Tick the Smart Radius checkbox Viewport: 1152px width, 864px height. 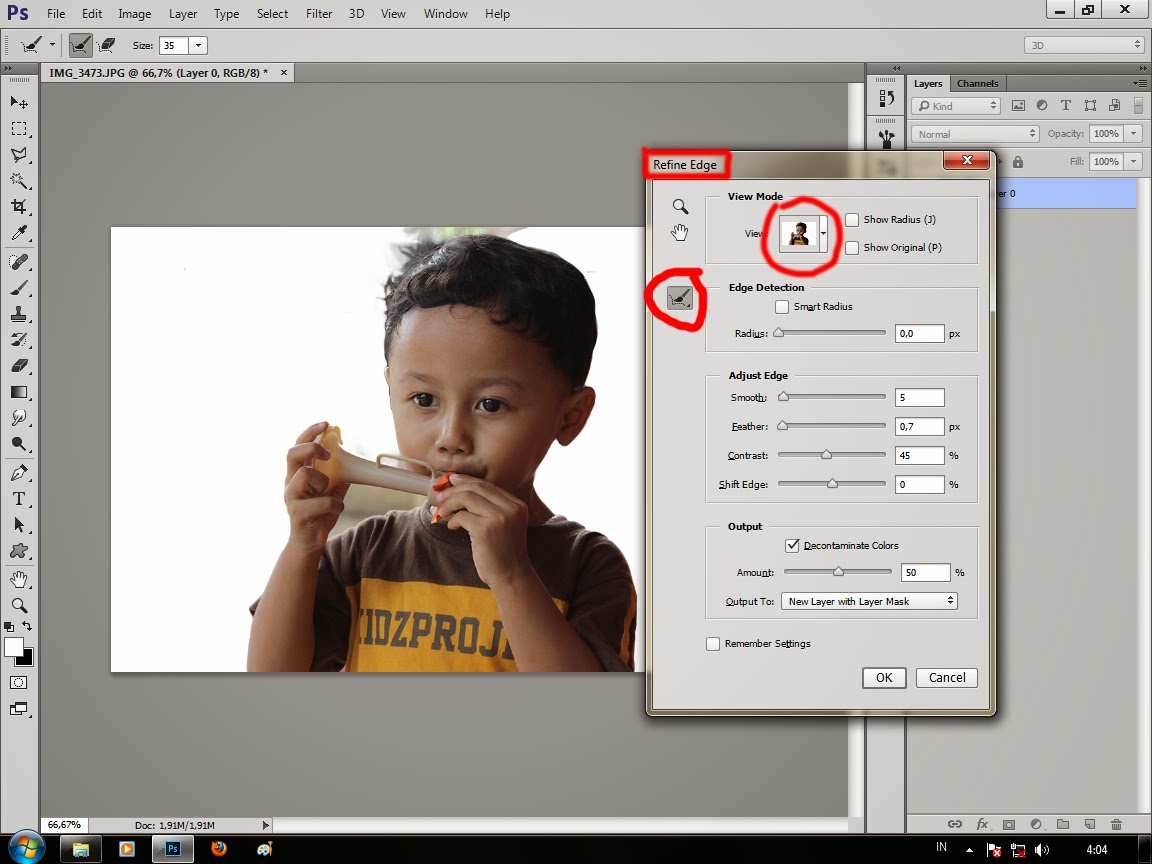[x=782, y=306]
